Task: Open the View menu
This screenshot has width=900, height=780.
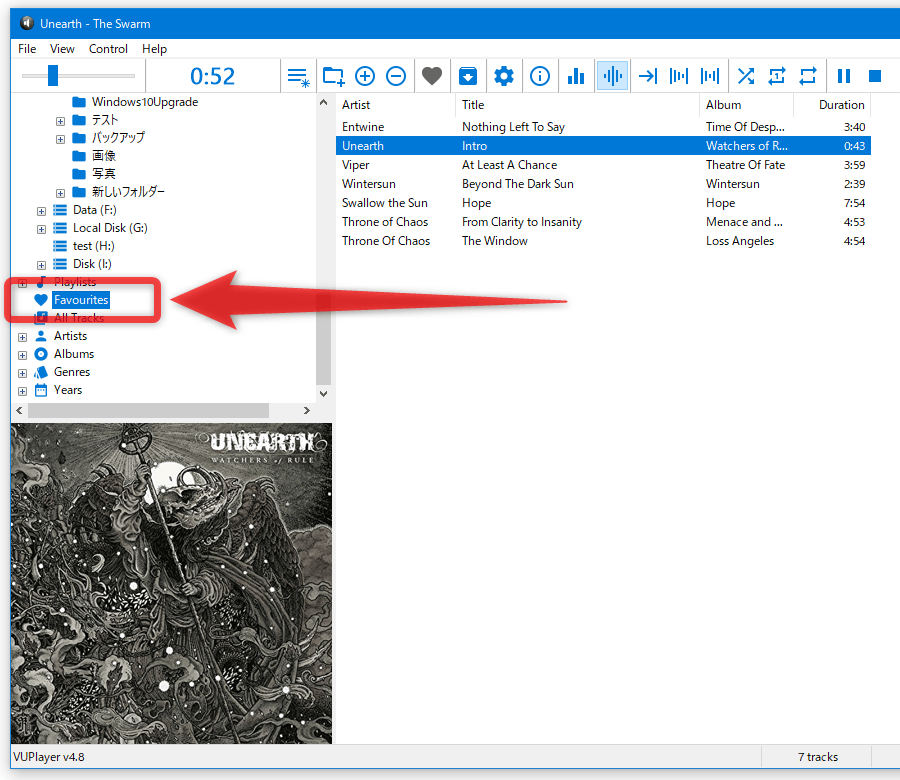Action: click(62, 49)
